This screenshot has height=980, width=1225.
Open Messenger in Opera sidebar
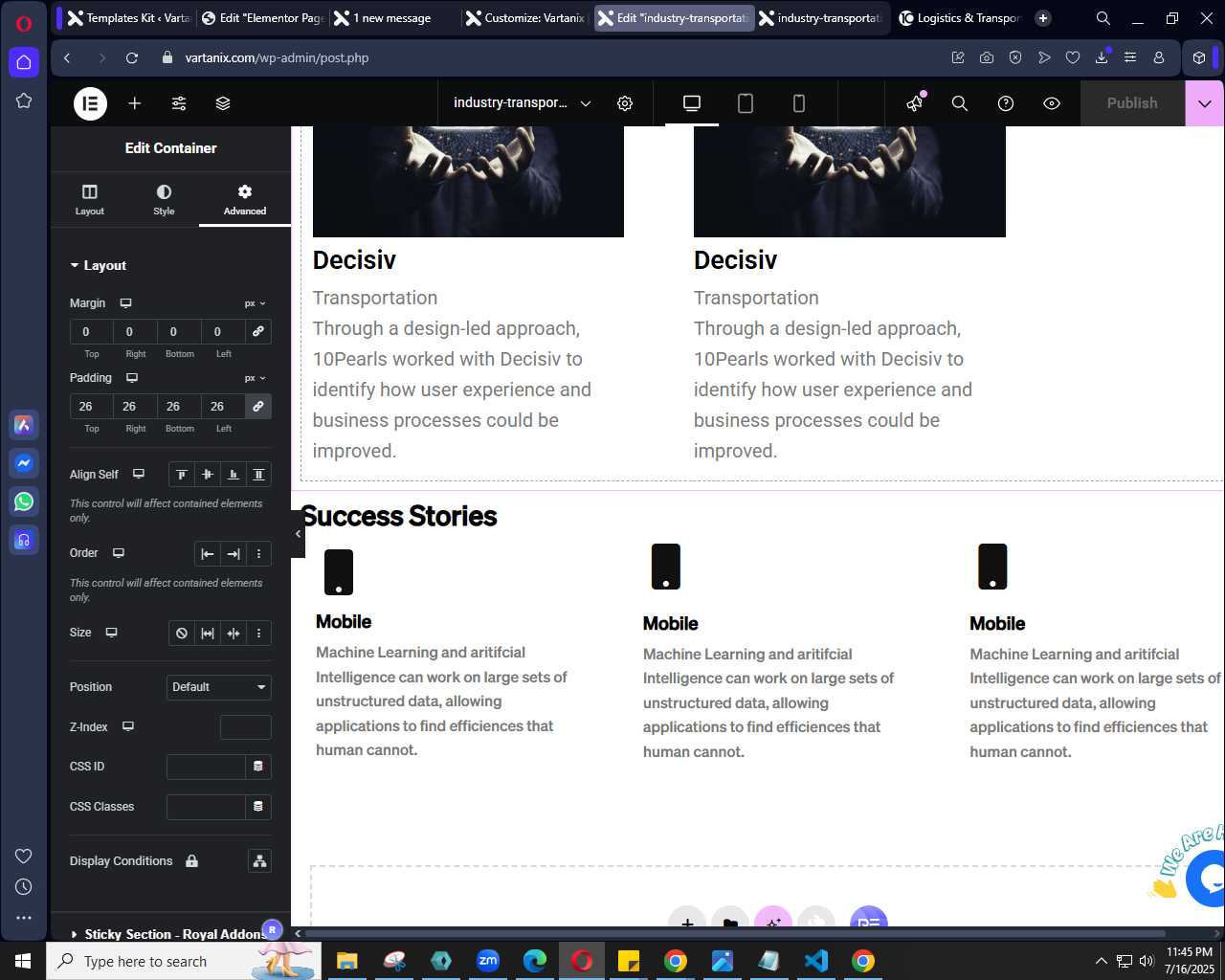(24, 463)
